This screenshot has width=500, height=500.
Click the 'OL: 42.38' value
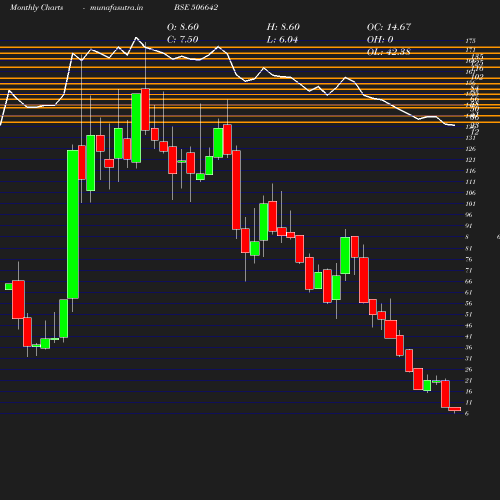[x=389, y=52]
